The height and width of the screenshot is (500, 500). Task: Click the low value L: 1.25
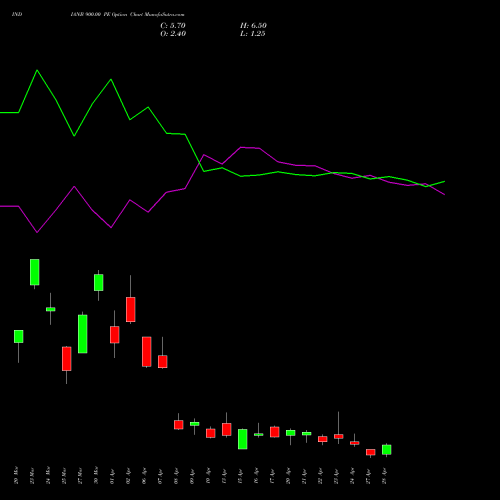(253, 34)
